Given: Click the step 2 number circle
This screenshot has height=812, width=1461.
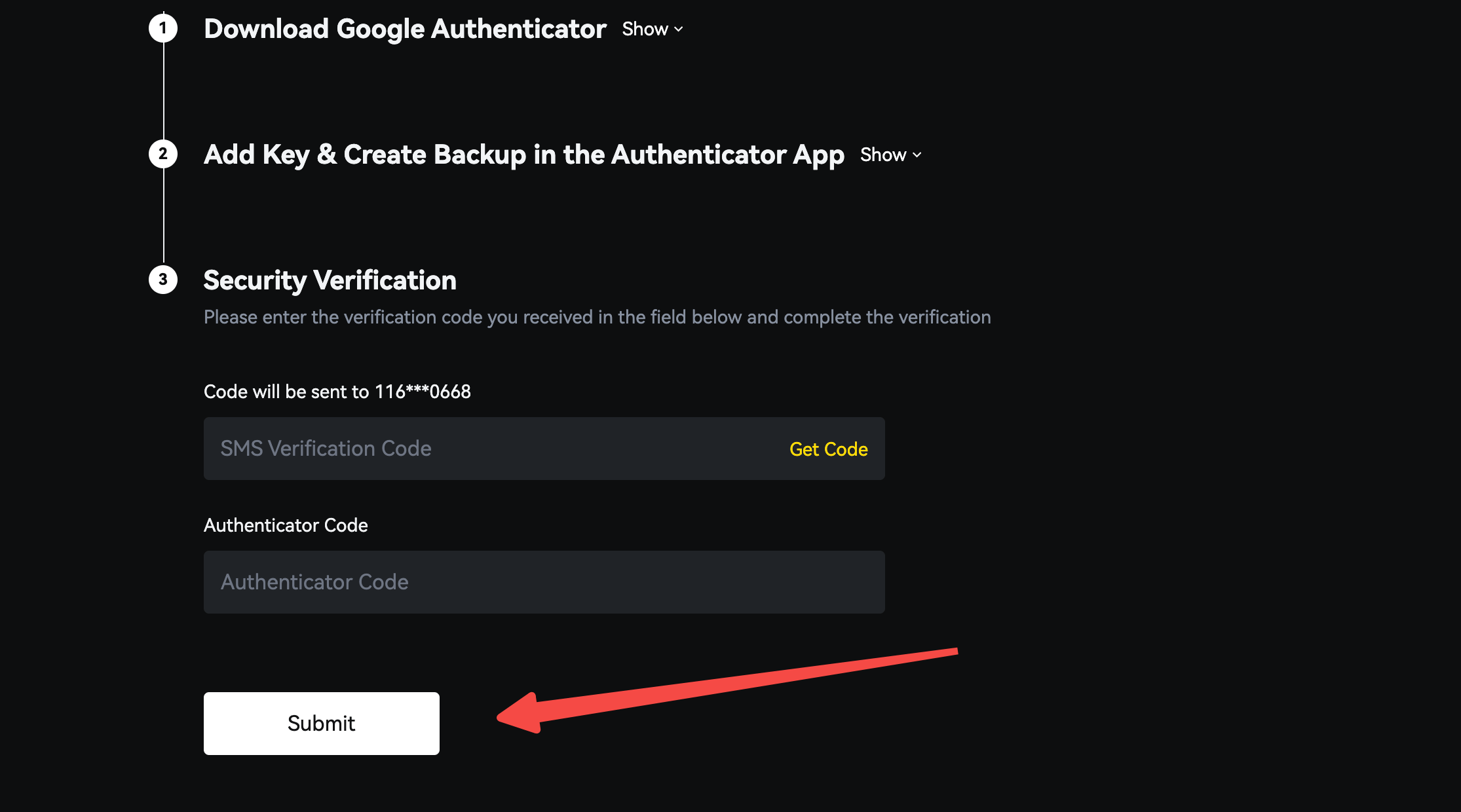Looking at the screenshot, I should (163, 154).
